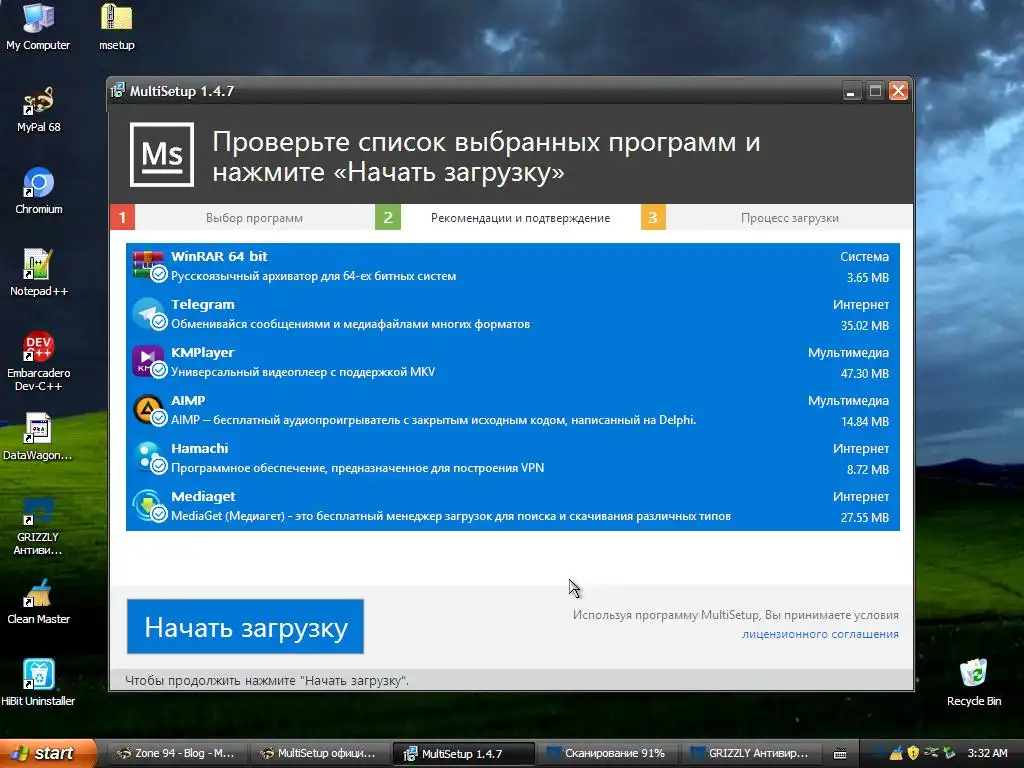Click the yellow shield tray icon
The image size is (1024, 768).
(913, 753)
